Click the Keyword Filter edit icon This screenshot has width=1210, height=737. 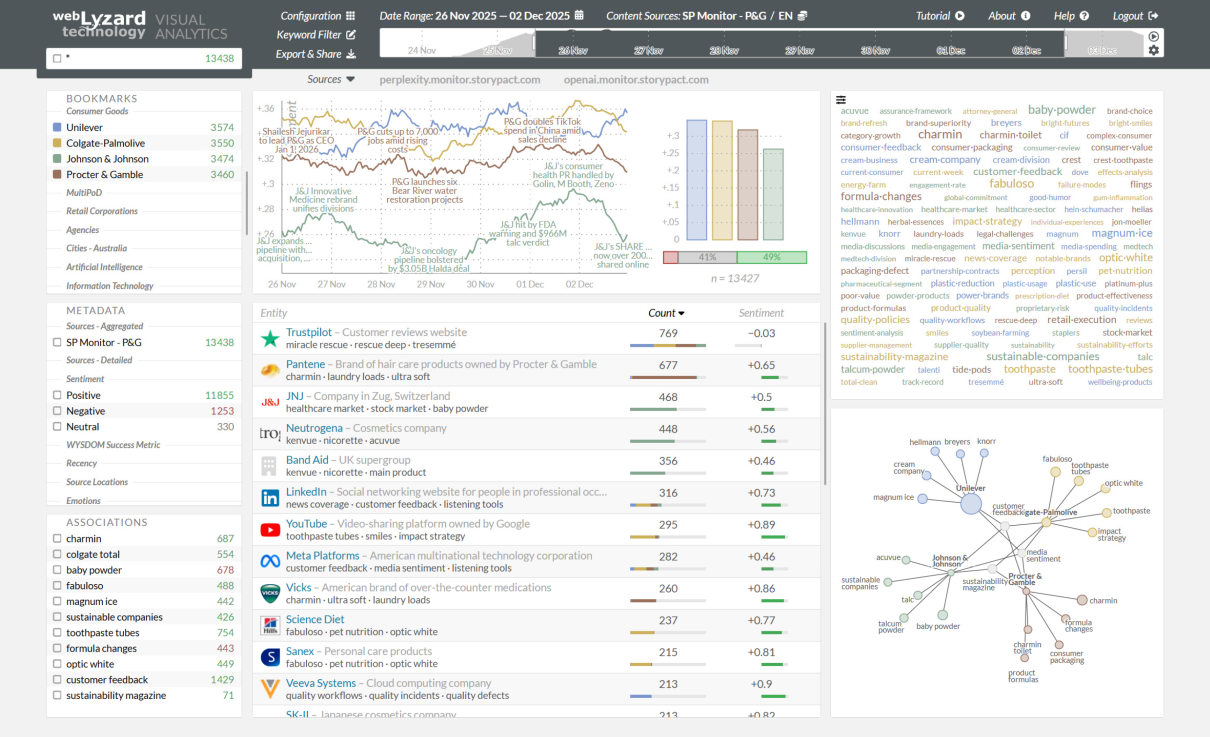pos(350,35)
